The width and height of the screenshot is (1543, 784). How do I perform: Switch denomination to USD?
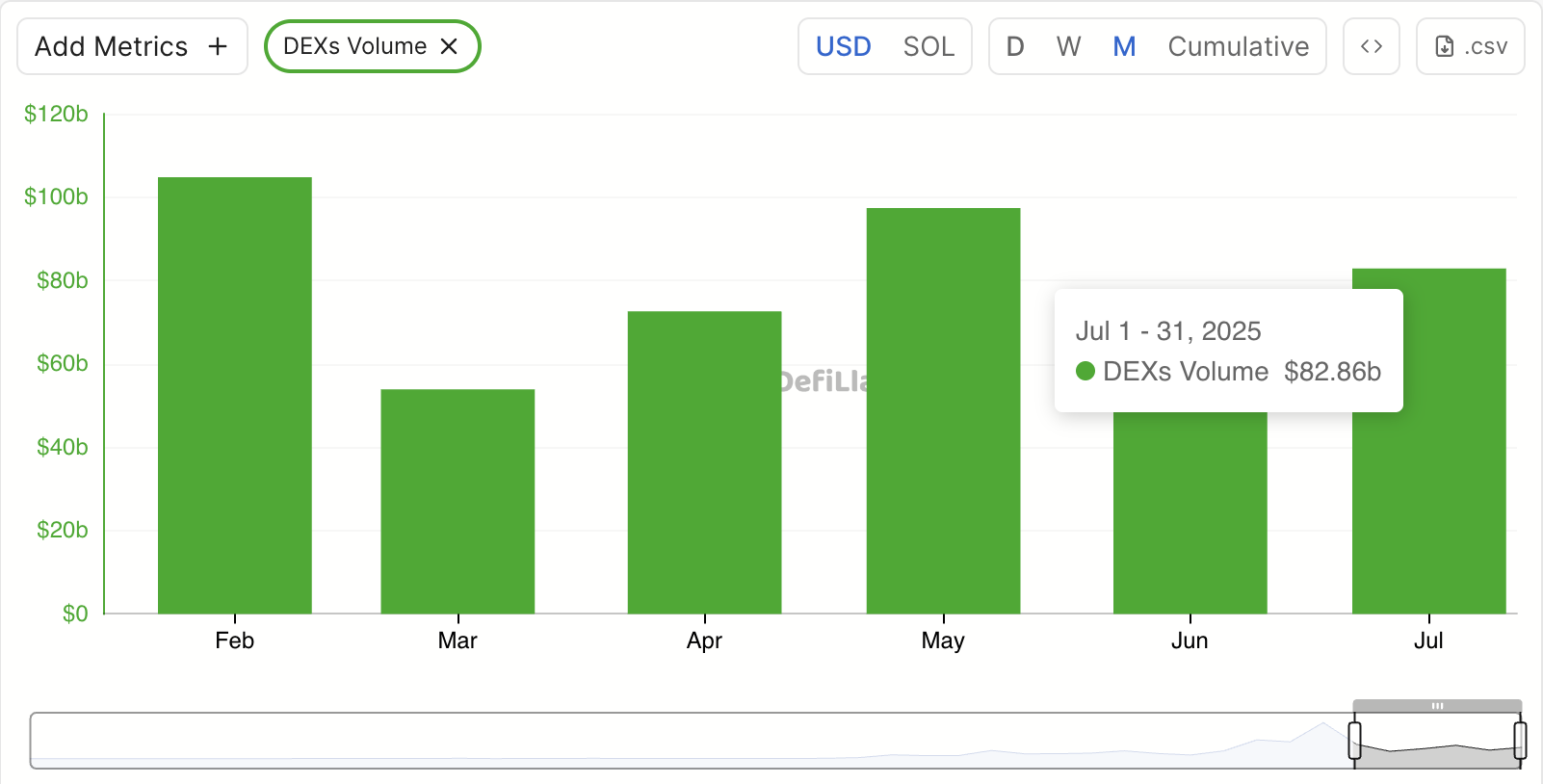843,46
